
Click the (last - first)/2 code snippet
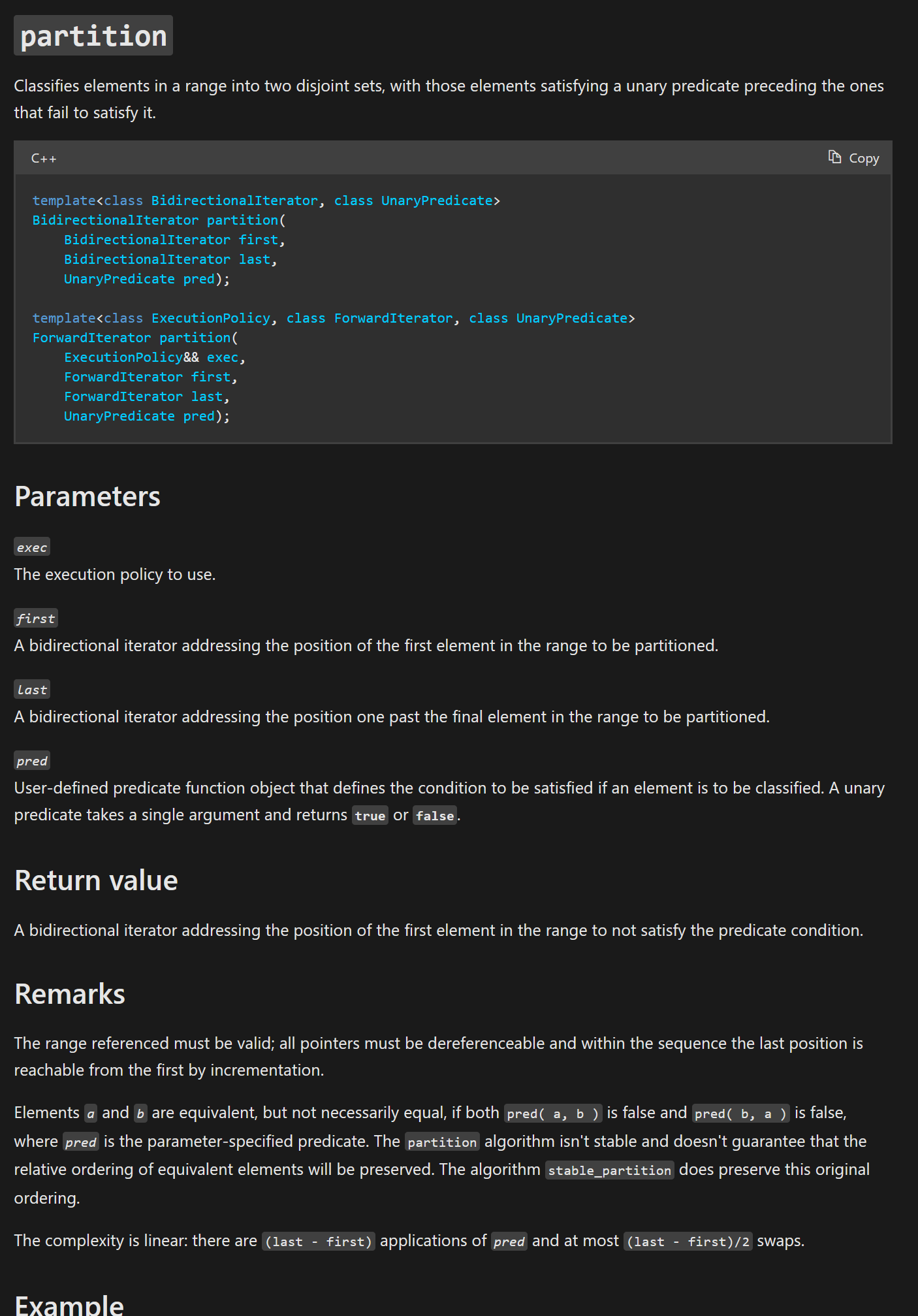(688, 1242)
